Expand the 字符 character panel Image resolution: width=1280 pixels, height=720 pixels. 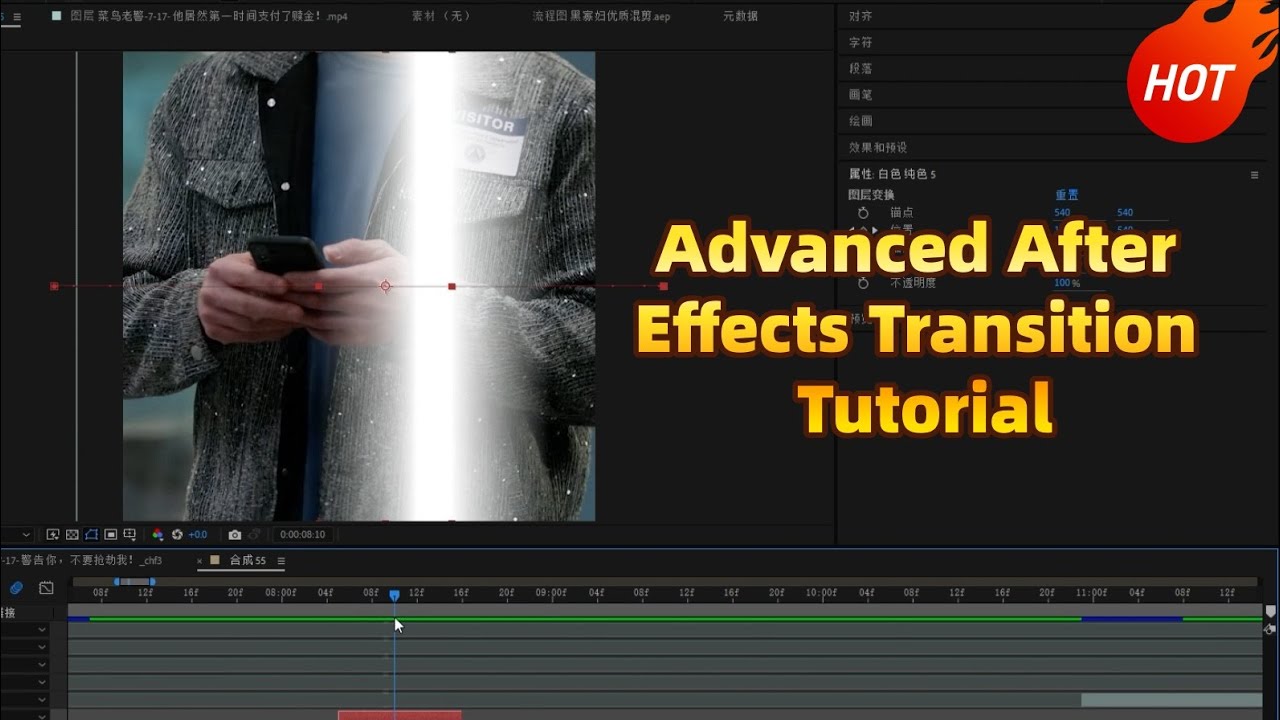860,42
